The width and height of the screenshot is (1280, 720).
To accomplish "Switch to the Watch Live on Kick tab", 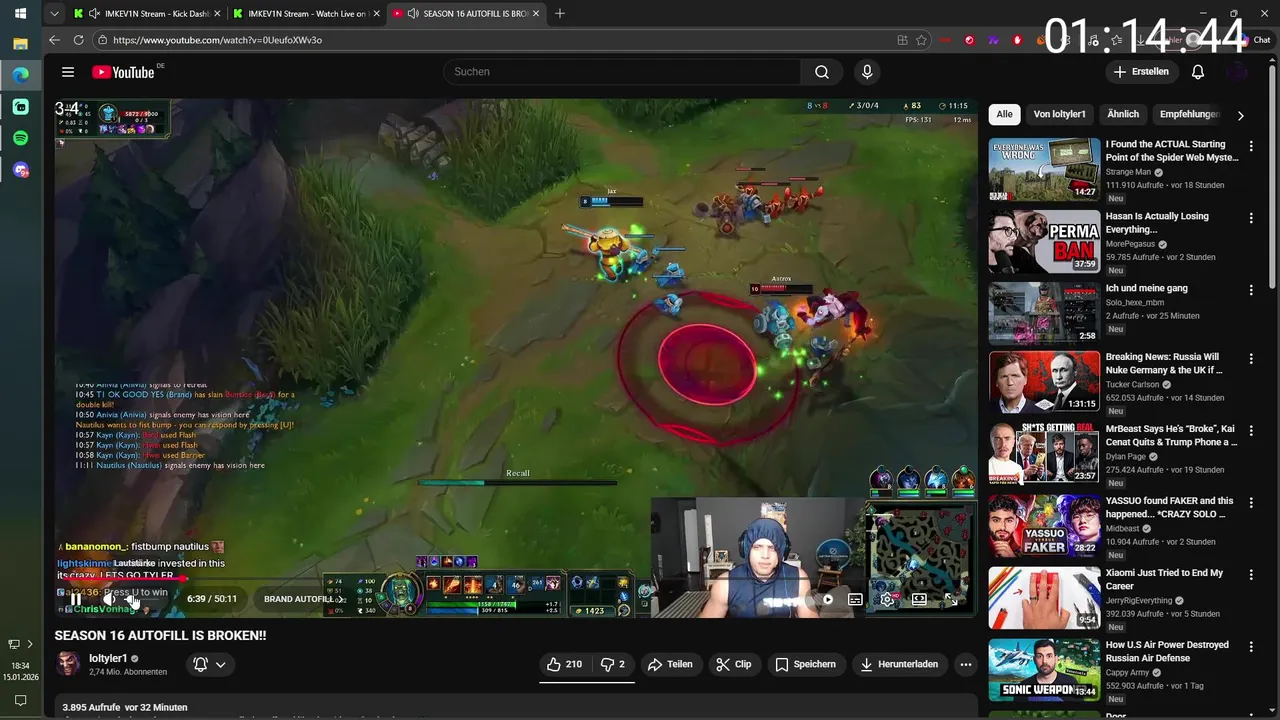I will coord(307,14).
